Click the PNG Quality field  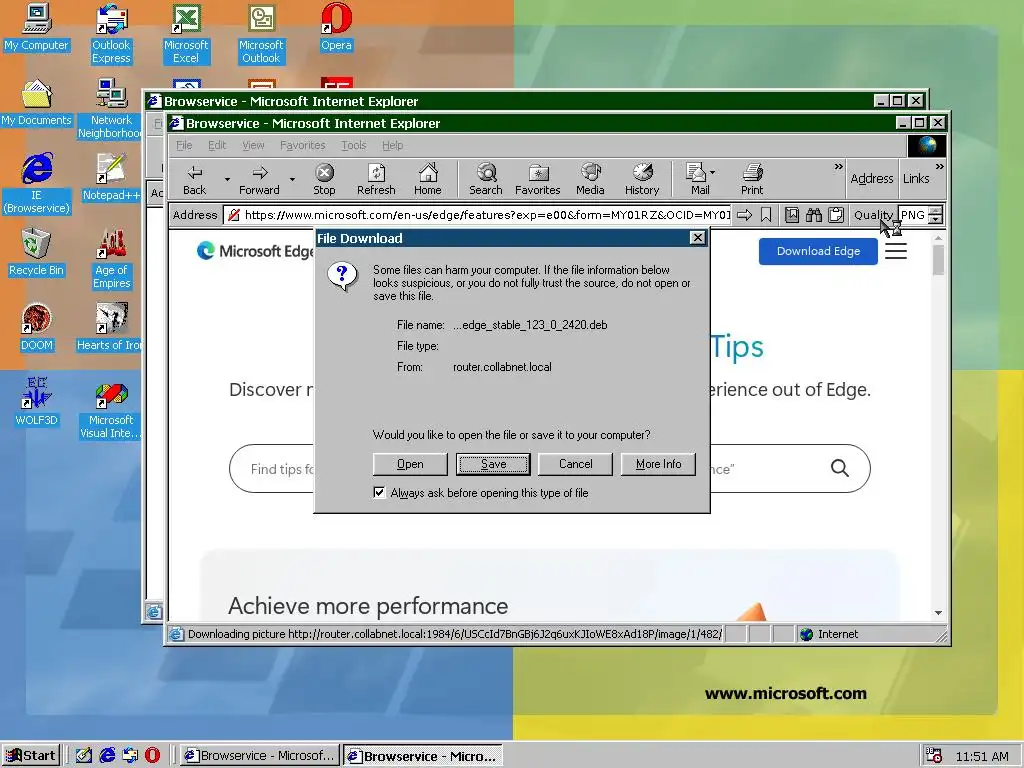913,215
